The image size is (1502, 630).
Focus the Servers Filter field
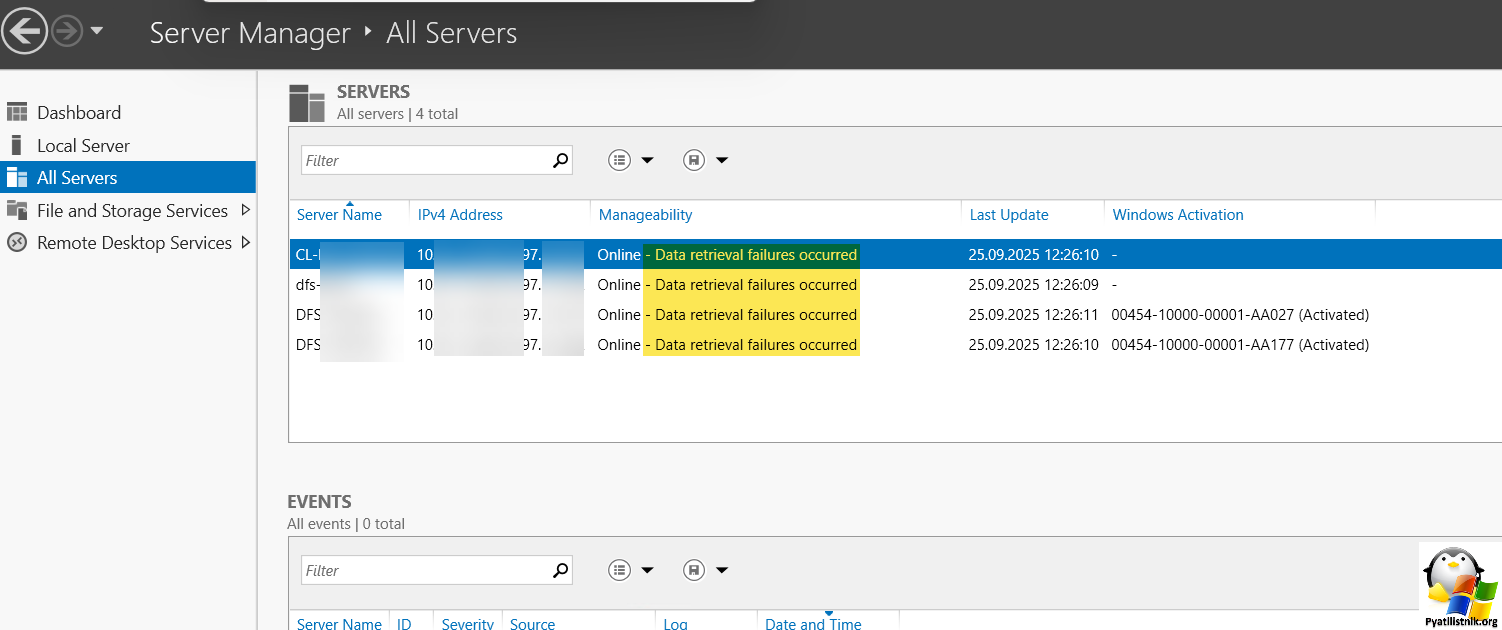coord(425,160)
